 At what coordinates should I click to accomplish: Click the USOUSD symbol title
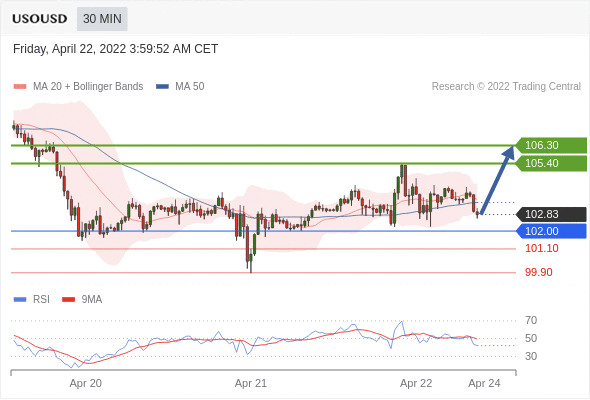coord(40,19)
